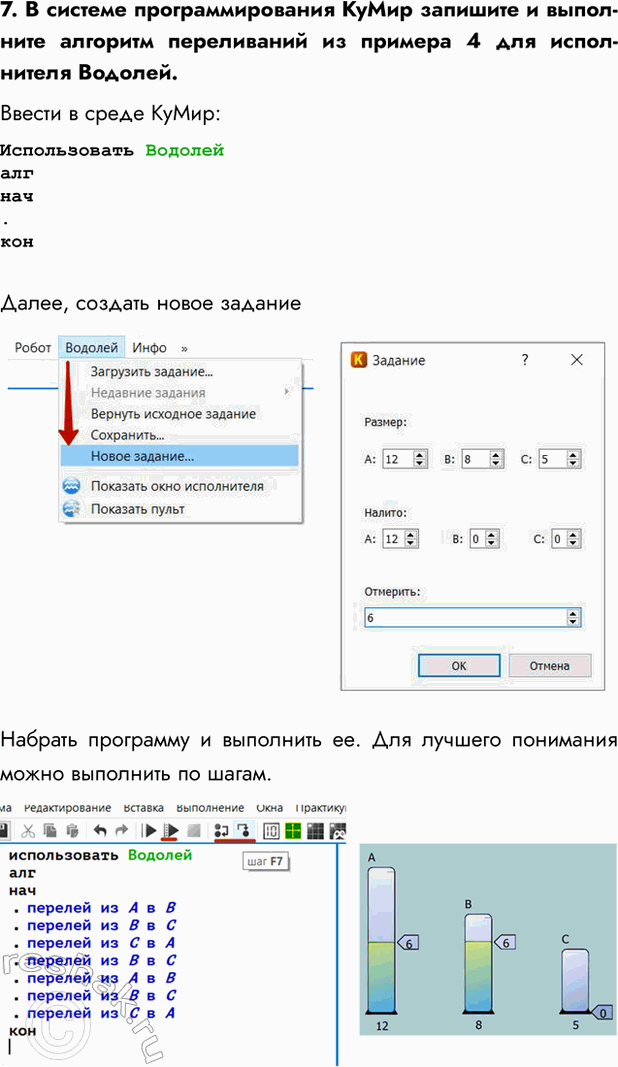Click the Налито B field showing 0
Viewport: 618px width, 1067px height.
pos(484,539)
